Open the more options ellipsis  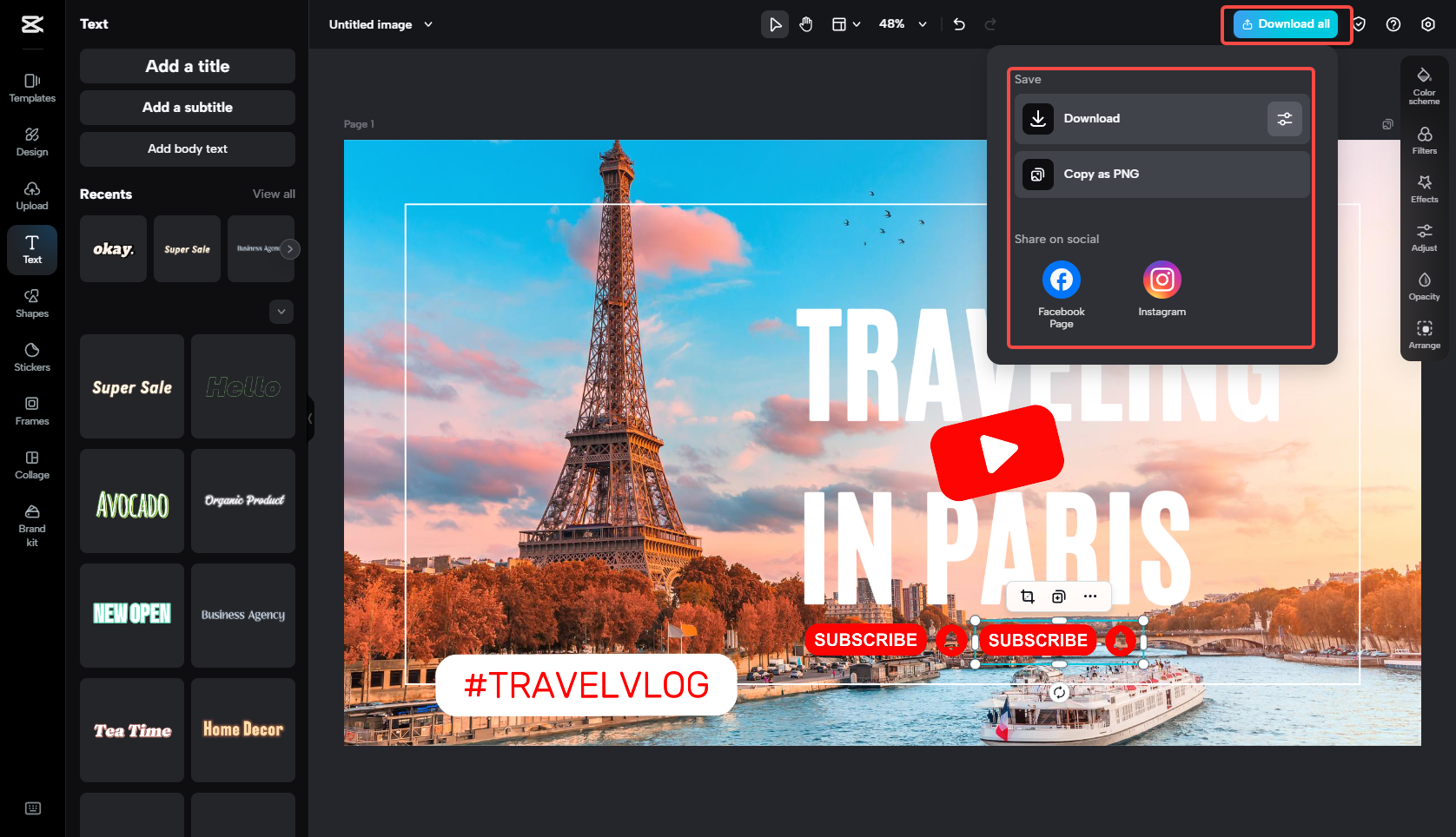click(1090, 596)
